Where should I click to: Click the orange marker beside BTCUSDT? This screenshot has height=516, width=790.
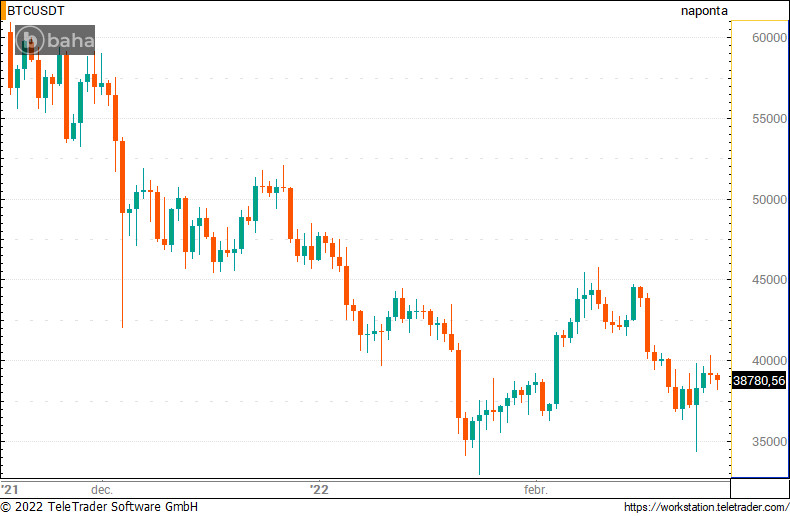click(x=3, y=11)
